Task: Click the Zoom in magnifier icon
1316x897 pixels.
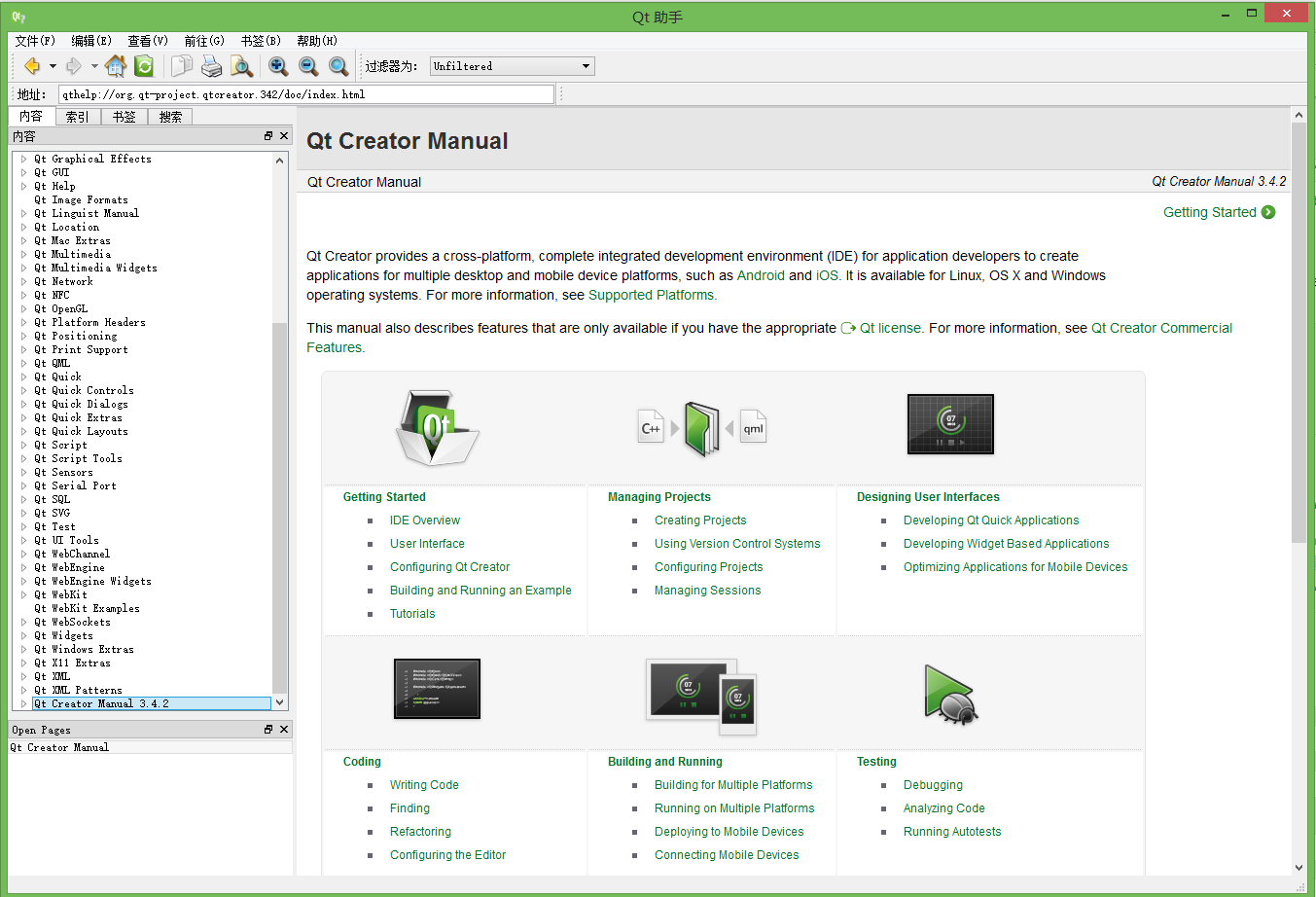Action: [278, 66]
